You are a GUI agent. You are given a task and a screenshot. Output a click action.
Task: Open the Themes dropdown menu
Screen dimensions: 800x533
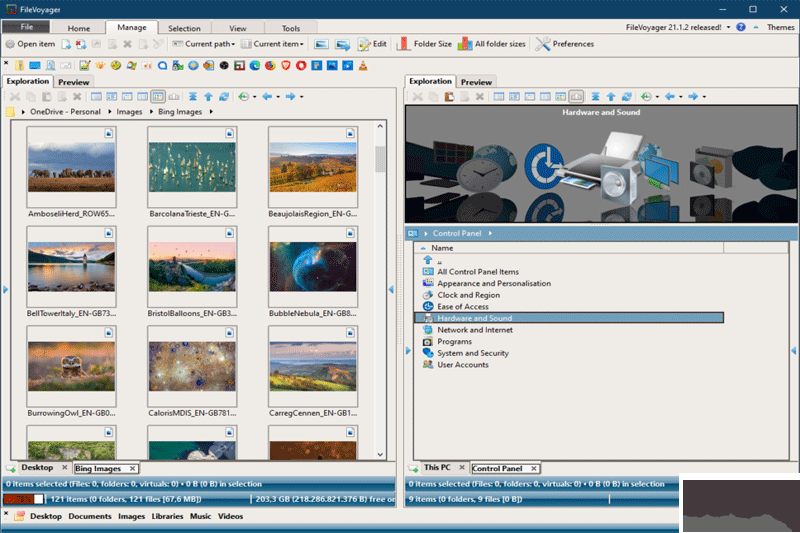click(780, 28)
